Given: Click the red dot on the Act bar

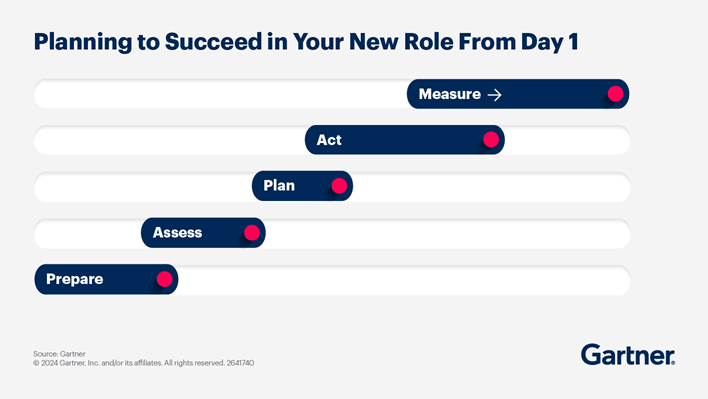Looking at the screenshot, I should [x=491, y=139].
